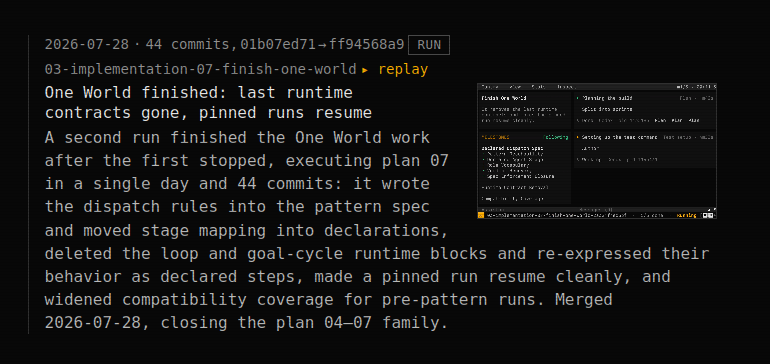Viewport: 770px width, 364px height.
Task: Click the commit range 01b07ed71→ff94568a9
Action: pos(322,45)
